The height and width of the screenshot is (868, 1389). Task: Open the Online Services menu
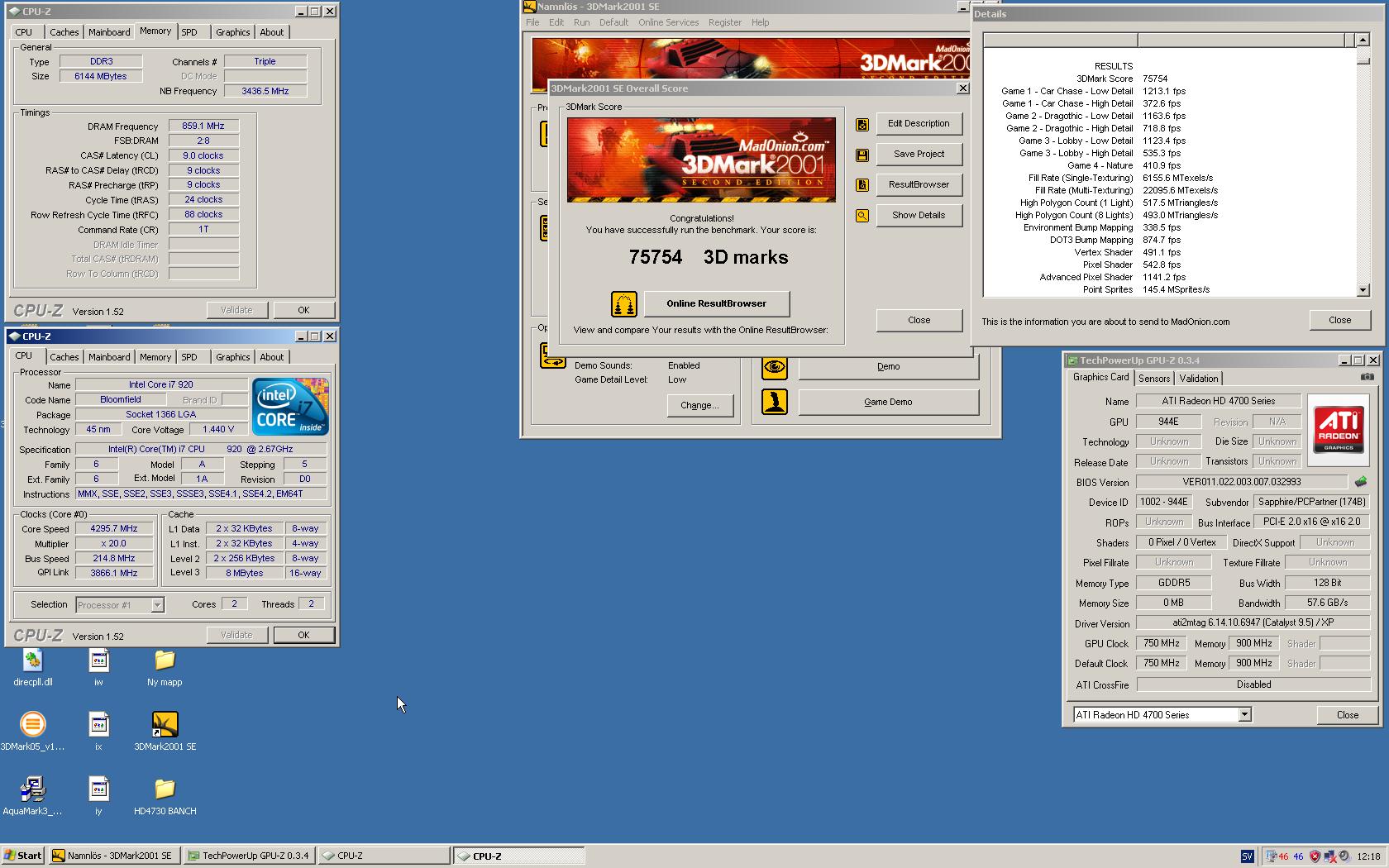(668, 23)
